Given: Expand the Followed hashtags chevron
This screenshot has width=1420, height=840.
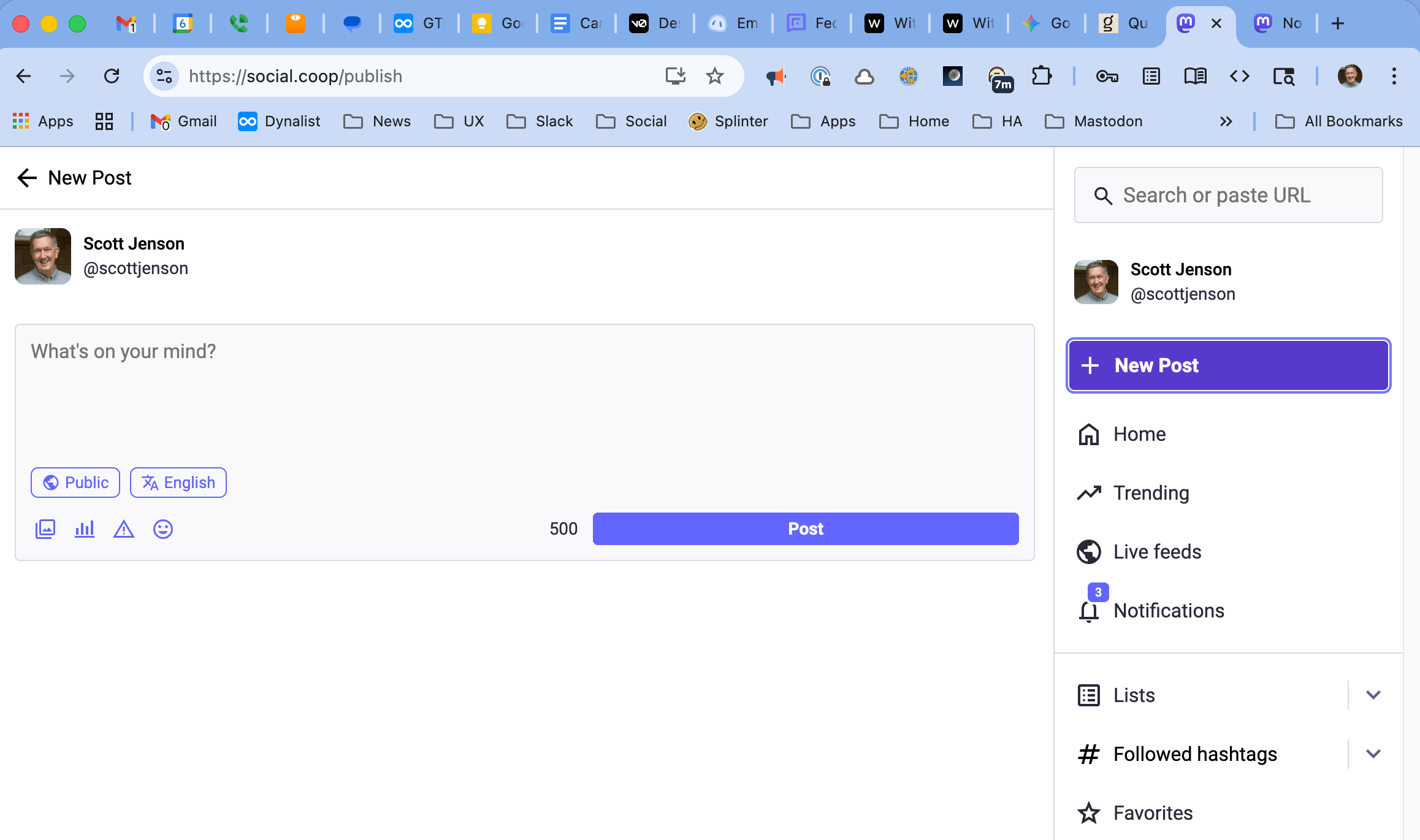Looking at the screenshot, I should coord(1373,754).
